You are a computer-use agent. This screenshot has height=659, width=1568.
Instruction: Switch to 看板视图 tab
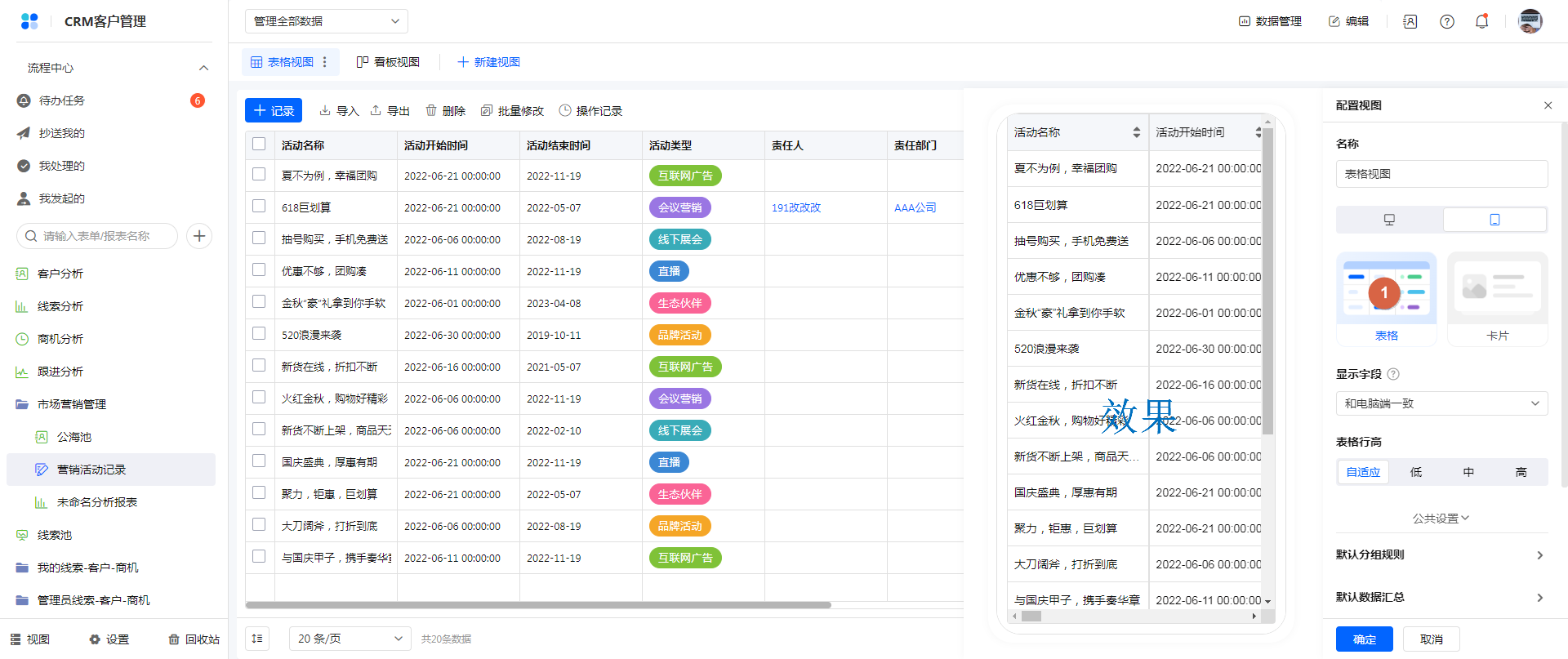(389, 62)
